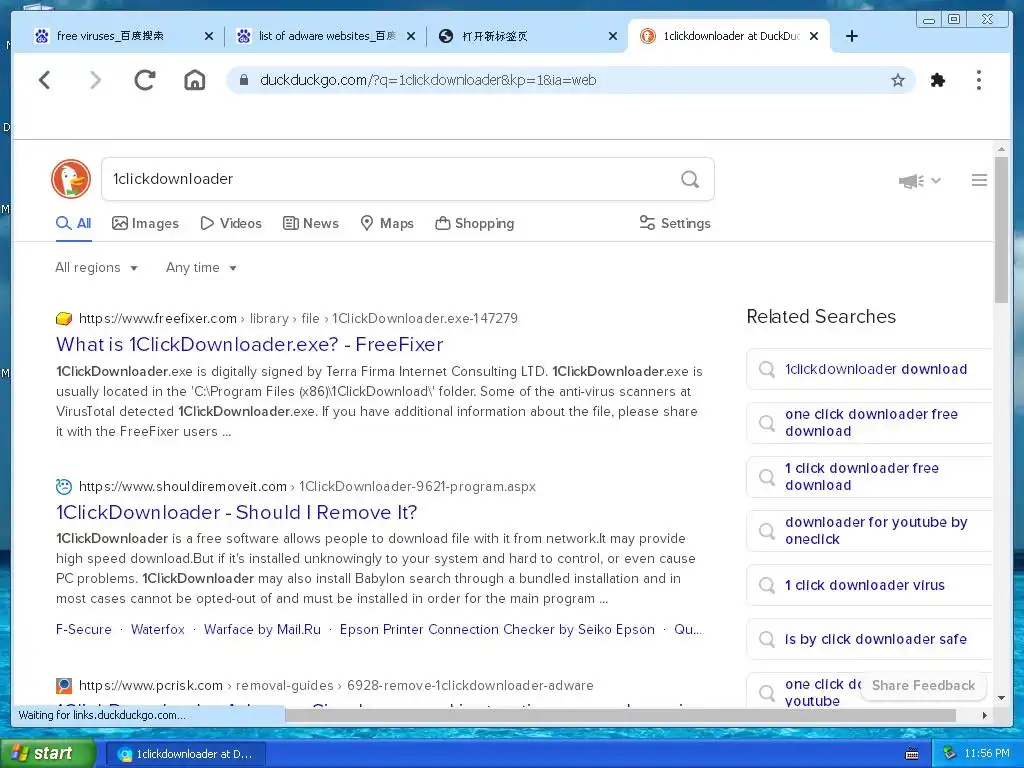Open the 'Warface by Mail.Ru' sitelink
Screen dimensions: 1024x768
tap(262, 630)
